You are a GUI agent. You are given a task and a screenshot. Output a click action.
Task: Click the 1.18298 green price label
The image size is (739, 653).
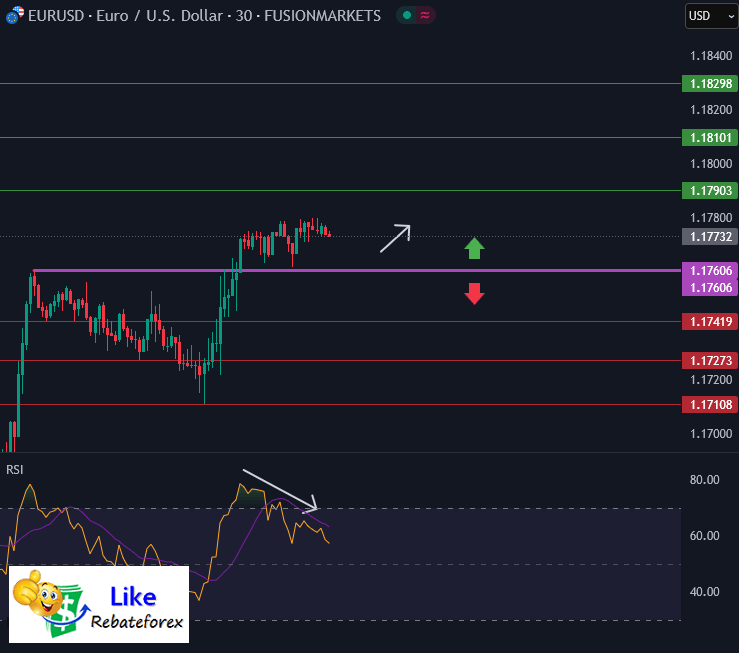[710, 84]
